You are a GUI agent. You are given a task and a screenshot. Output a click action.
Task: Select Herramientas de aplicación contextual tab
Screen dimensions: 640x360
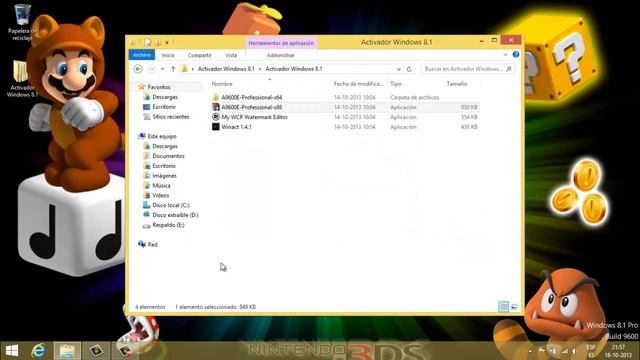coord(281,43)
